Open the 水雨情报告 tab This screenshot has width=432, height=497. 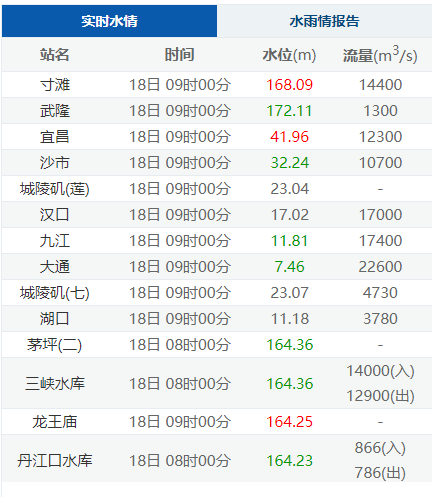[324, 21]
